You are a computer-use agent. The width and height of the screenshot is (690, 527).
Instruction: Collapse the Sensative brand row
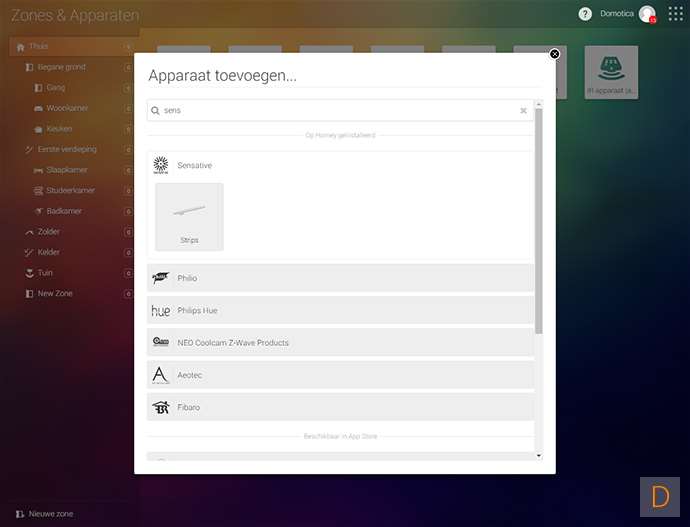[340, 165]
